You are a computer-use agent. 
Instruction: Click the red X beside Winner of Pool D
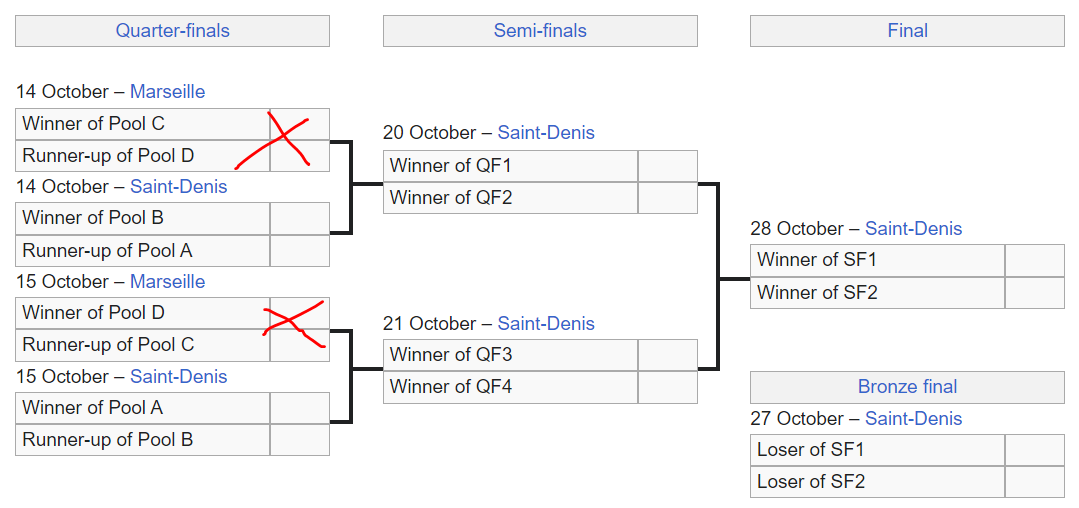click(x=294, y=321)
